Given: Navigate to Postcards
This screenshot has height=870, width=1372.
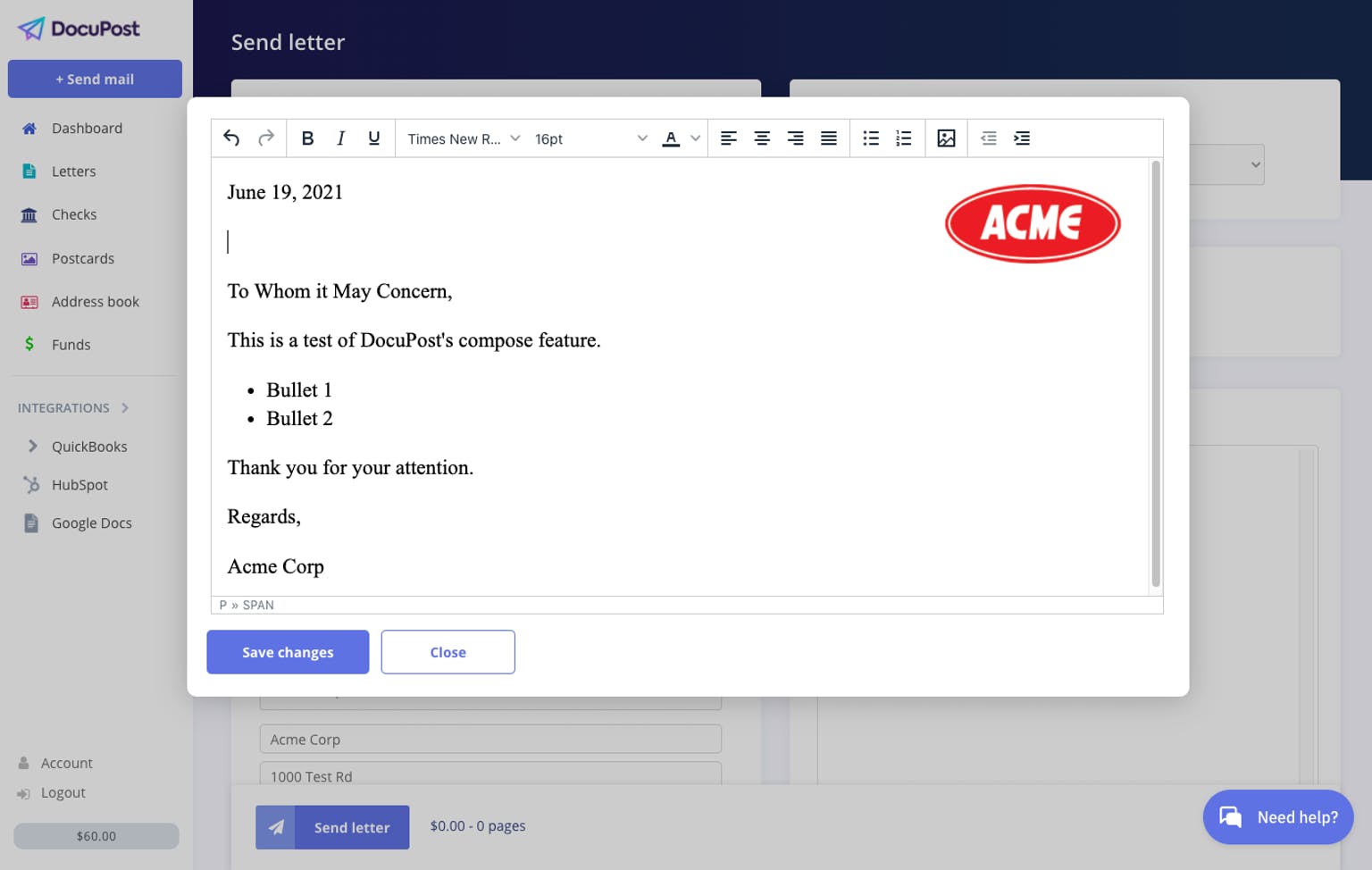Looking at the screenshot, I should tap(83, 258).
